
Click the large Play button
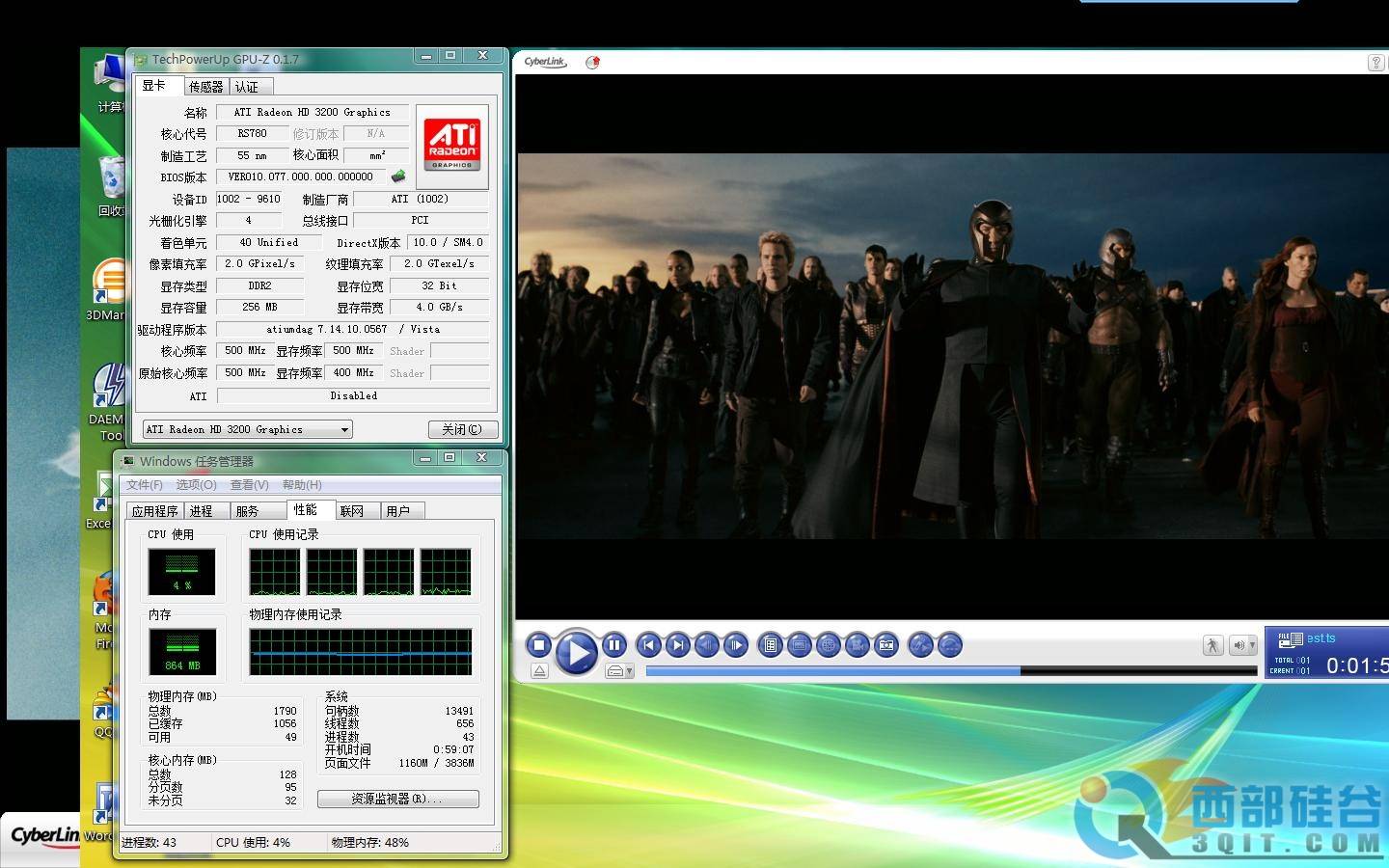click(x=576, y=652)
